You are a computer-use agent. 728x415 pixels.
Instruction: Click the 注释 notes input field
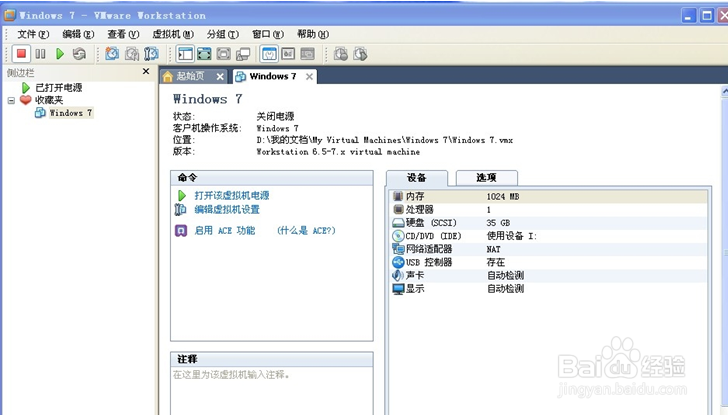(x=272, y=391)
